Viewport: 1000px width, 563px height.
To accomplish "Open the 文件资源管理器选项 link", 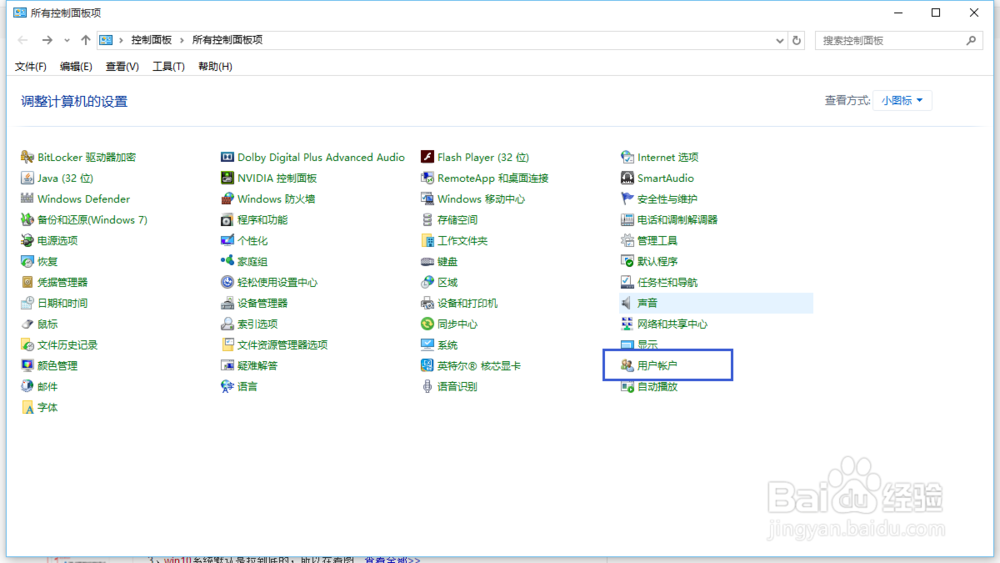I will tap(283, 344).
